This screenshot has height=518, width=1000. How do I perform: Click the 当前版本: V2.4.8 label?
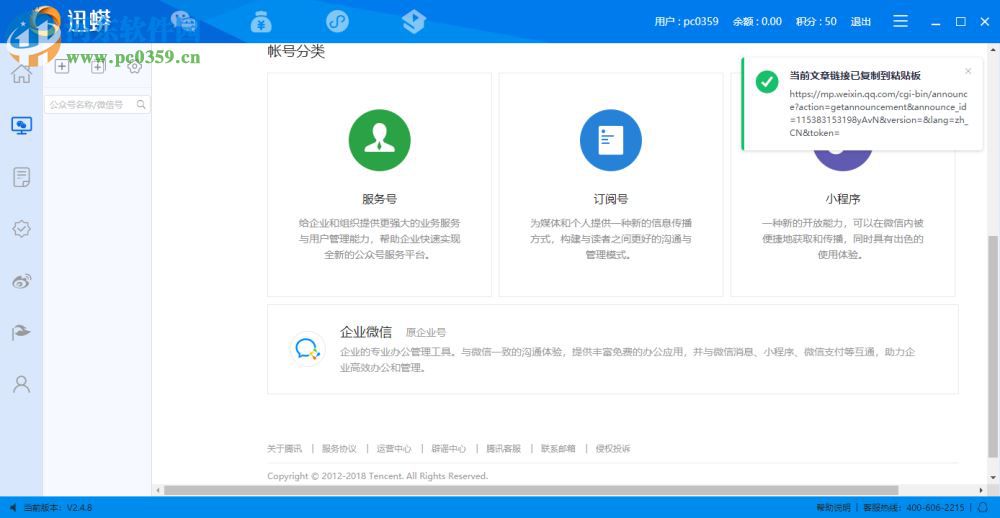(57, 508)
